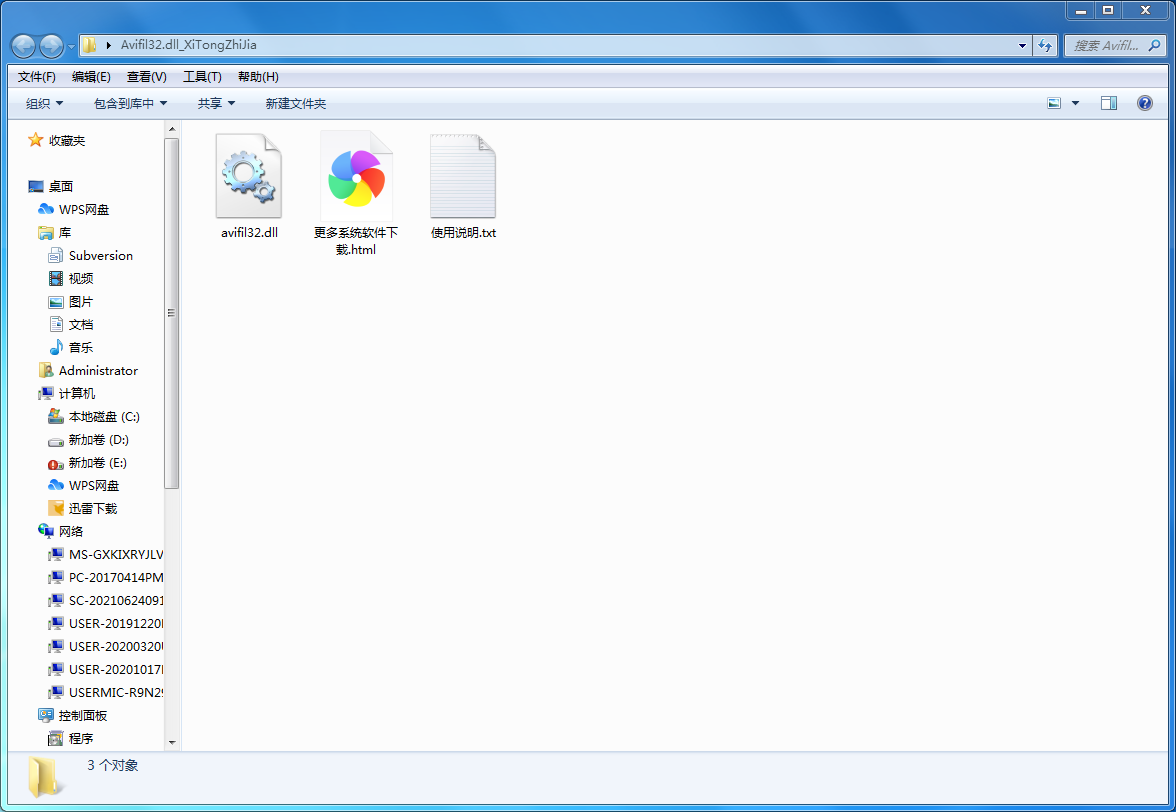Click the avifil32.dll file name label
Viewport: 1176px width, 812px height.
pyautogui.click(x=249, y=232)
